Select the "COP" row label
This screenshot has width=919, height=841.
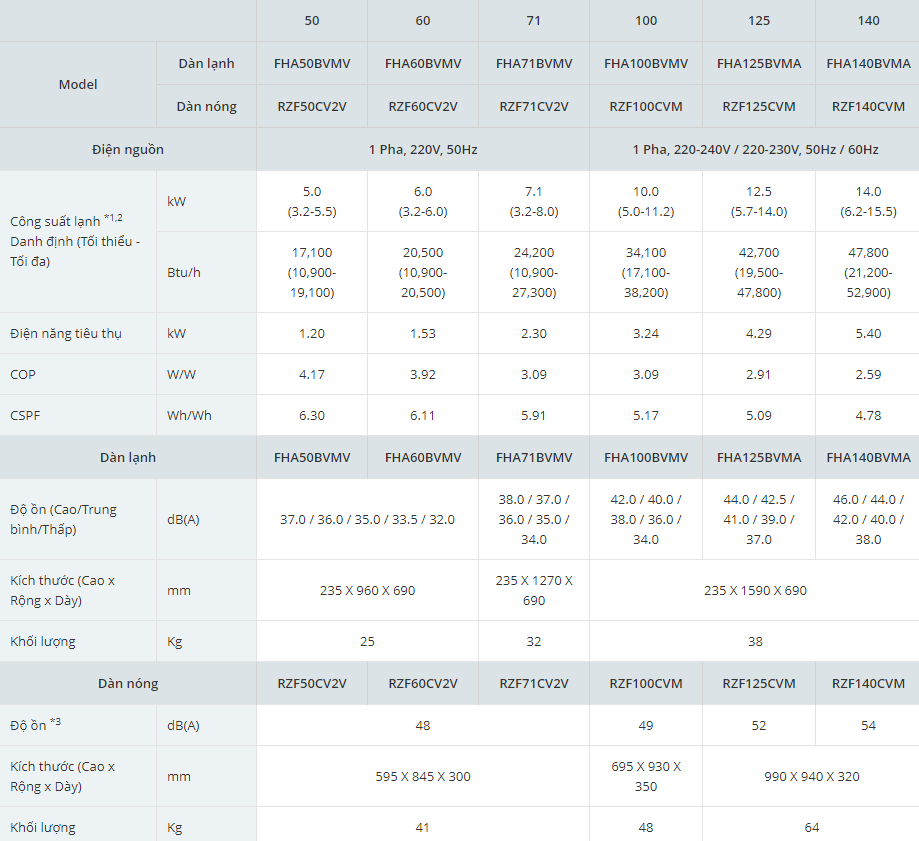[x=23, y=374]
